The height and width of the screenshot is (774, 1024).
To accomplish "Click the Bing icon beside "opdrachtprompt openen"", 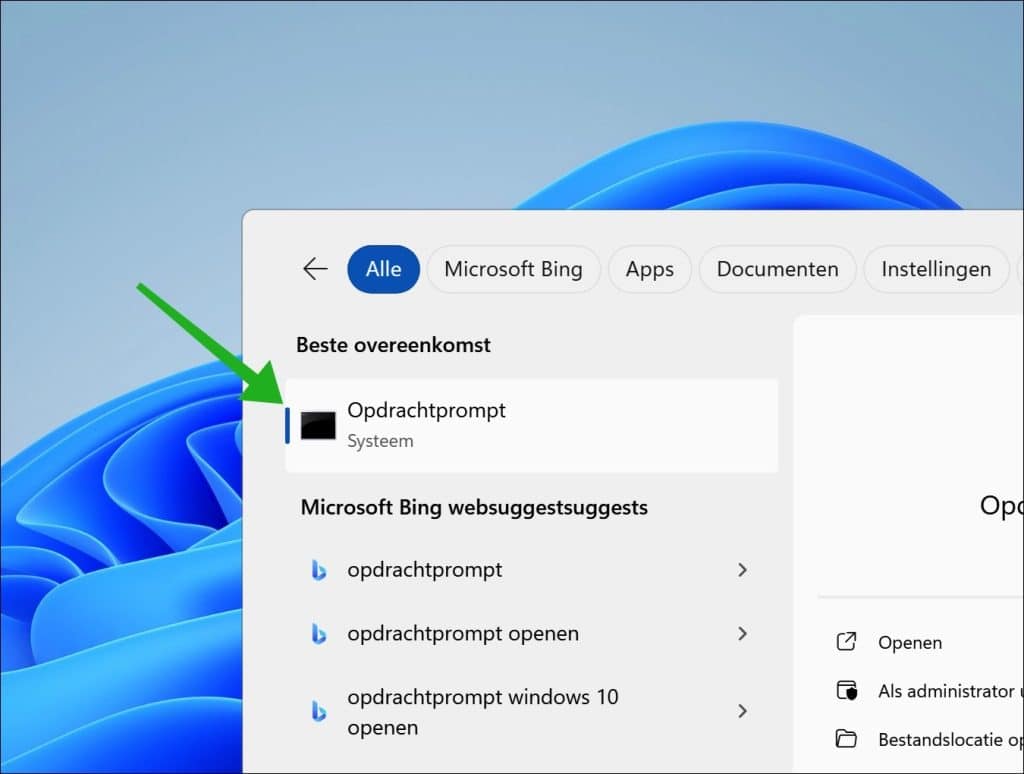I will pyautogui.click(x=319, y=634).
